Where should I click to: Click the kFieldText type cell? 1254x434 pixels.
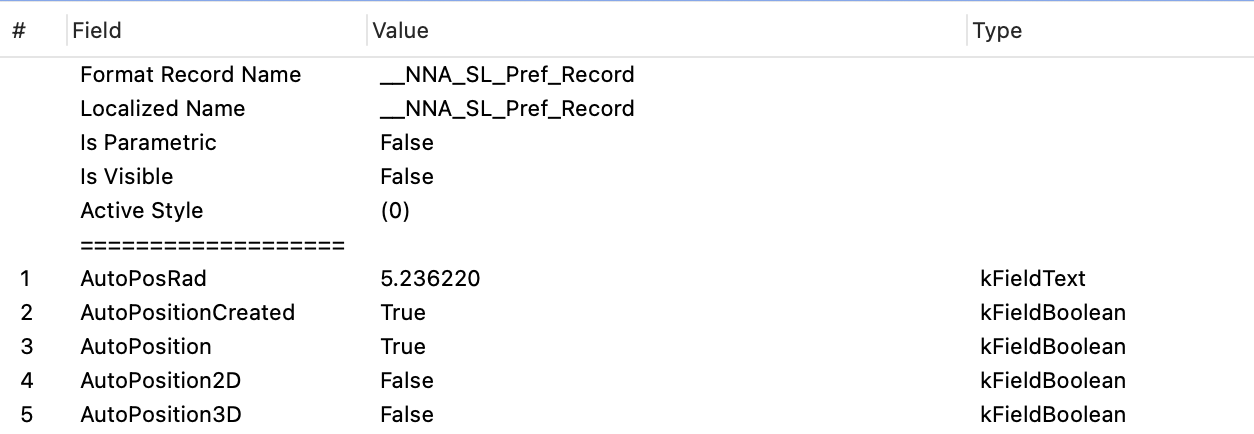click(1033, 279)
